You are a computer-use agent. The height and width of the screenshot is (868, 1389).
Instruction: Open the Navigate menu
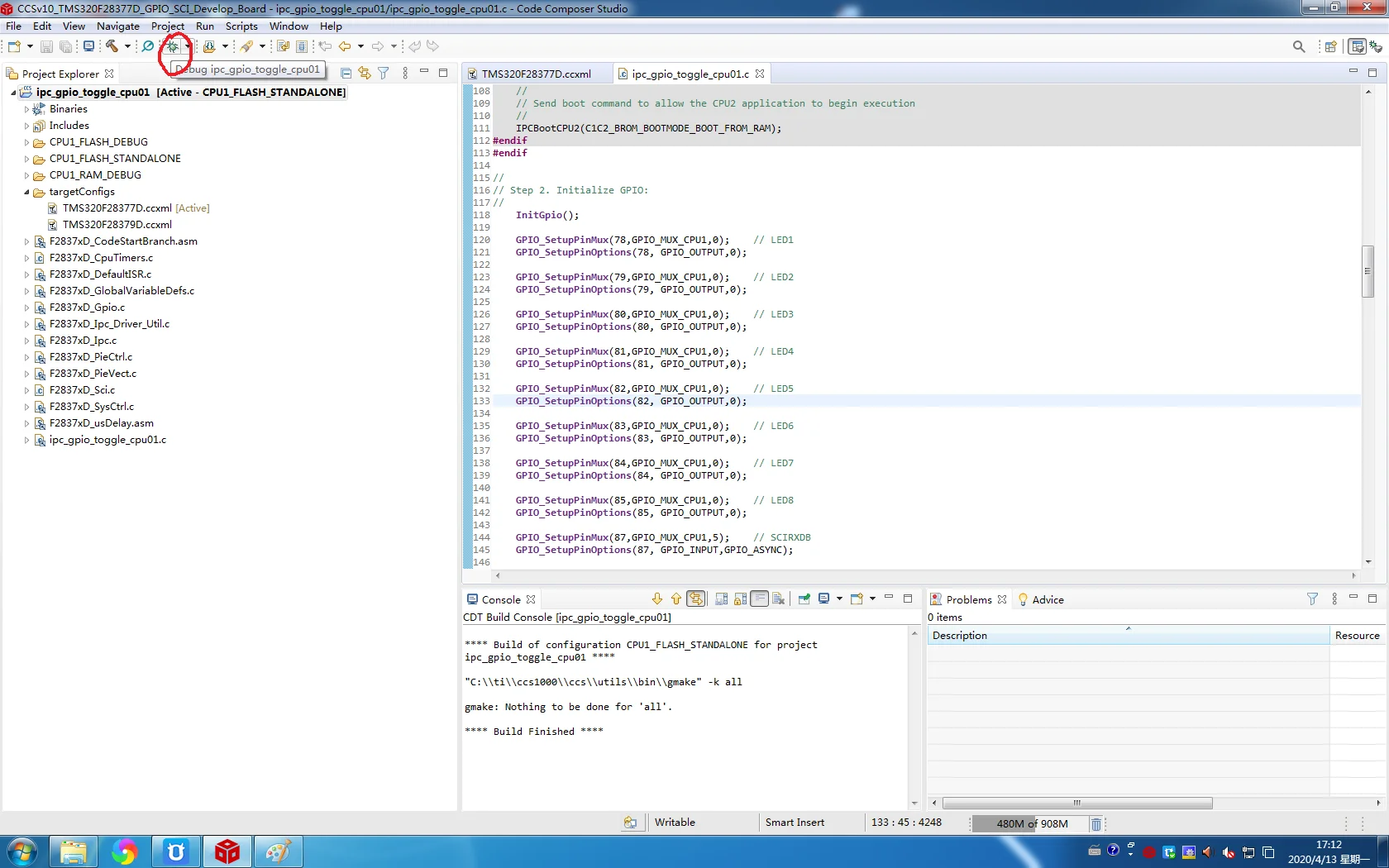118,26
